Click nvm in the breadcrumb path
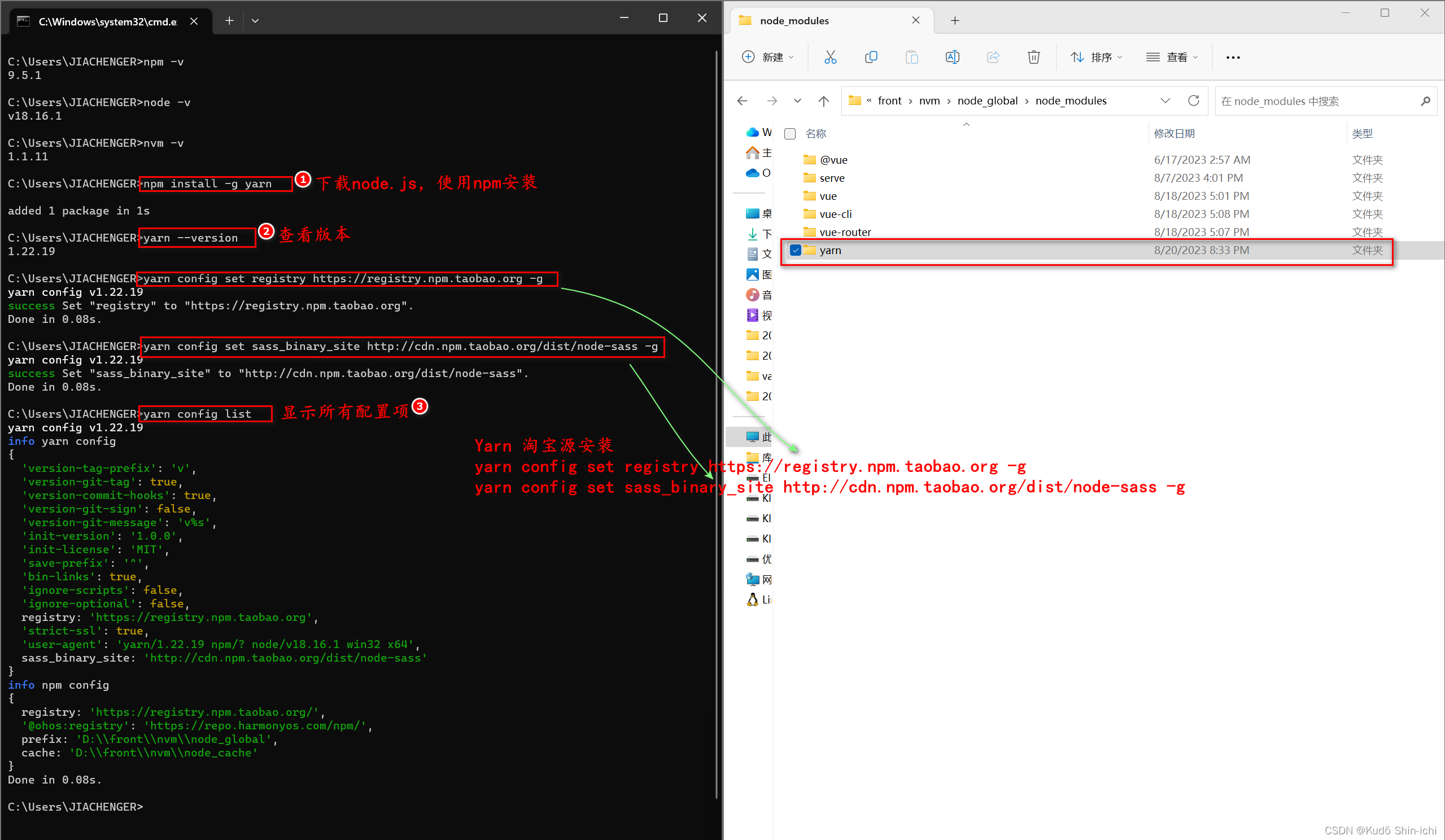Screen dimensions: 1445x840 tap(929, 101)
